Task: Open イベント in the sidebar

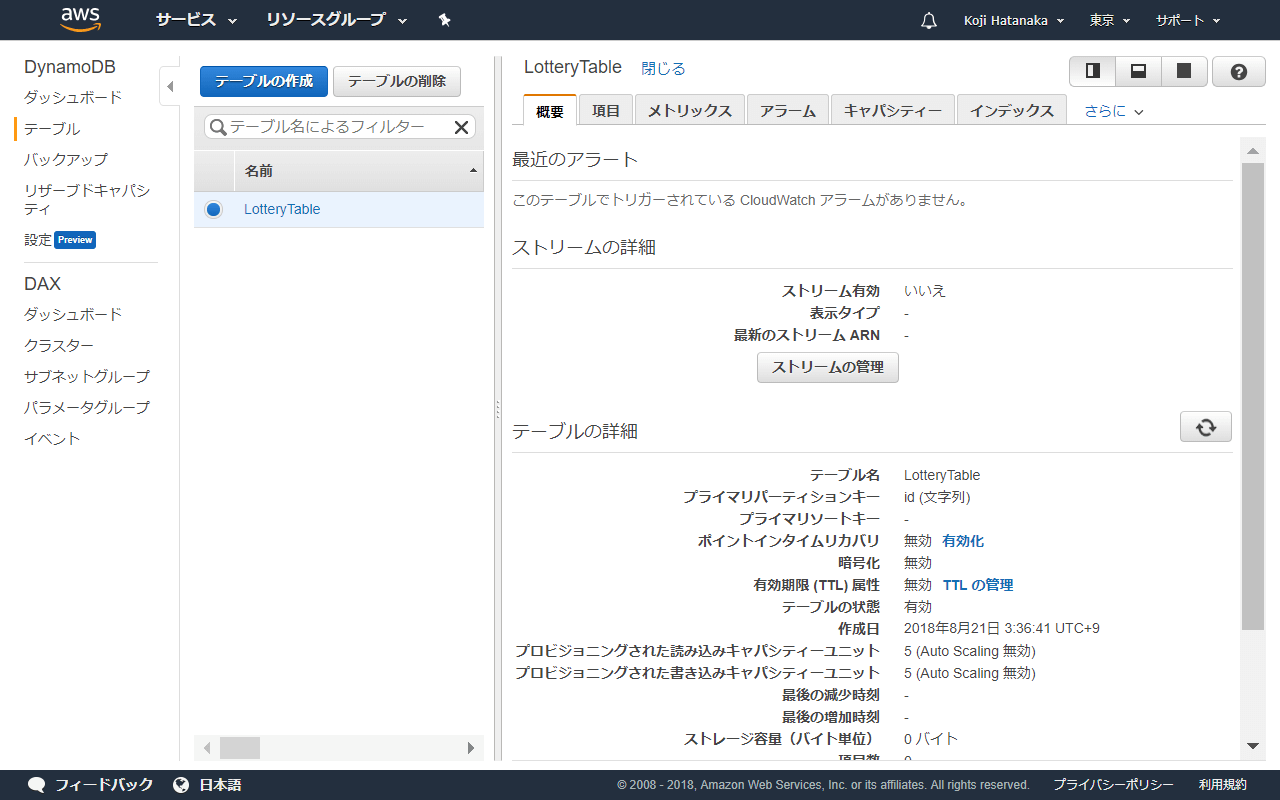Action: [52, 438]
